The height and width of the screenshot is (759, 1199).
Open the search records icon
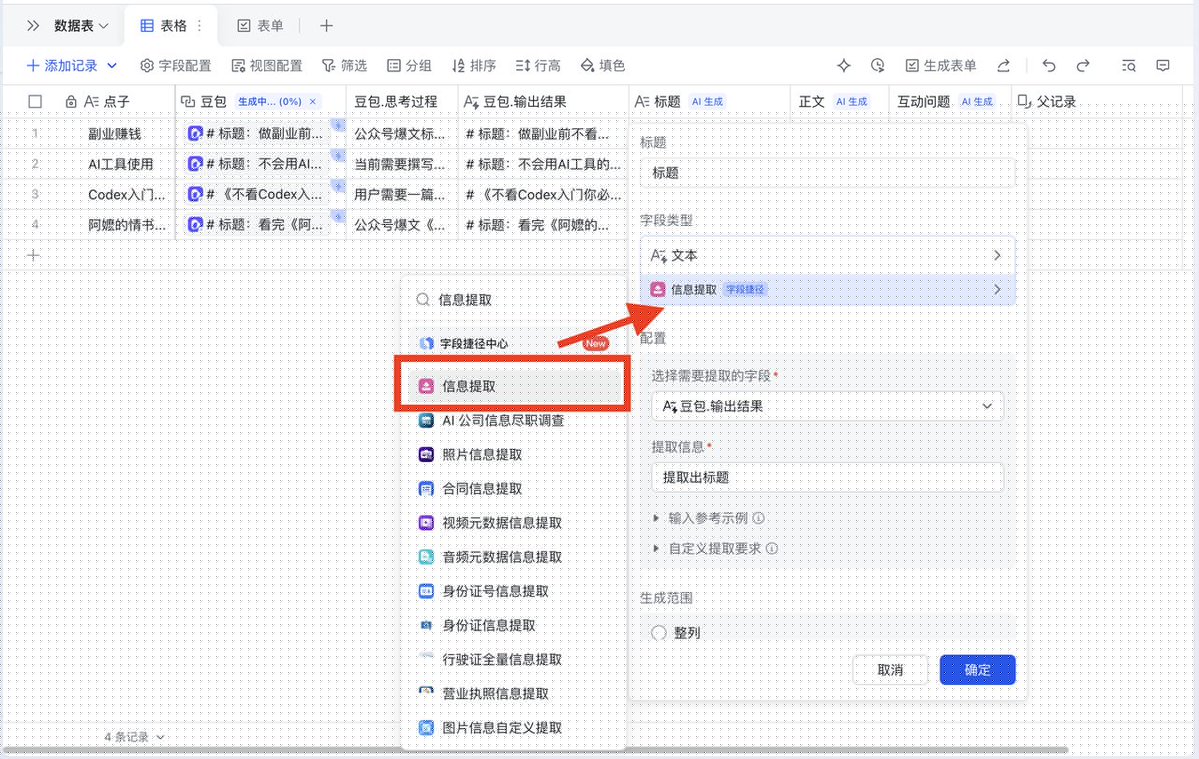[1129, 66]
